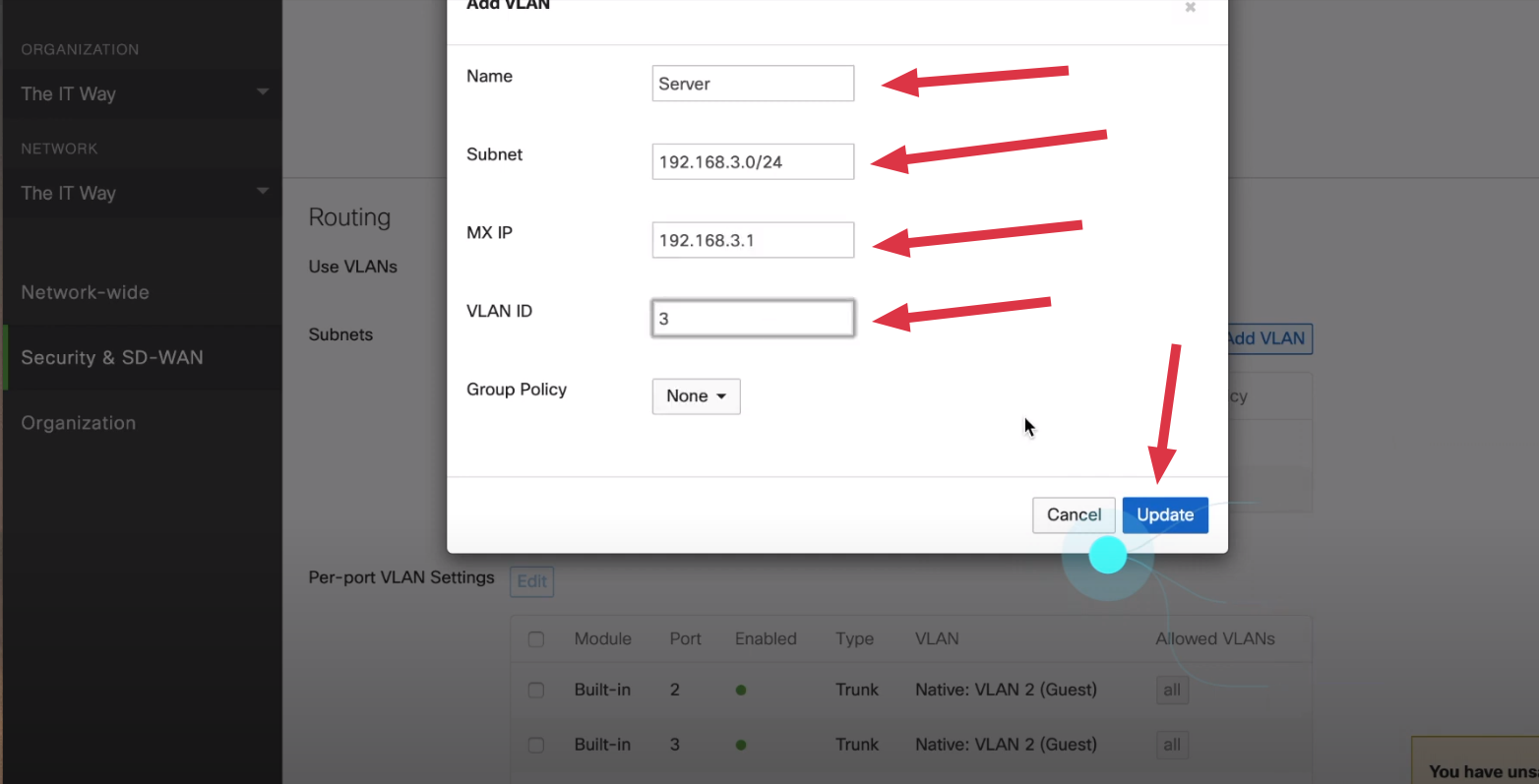Open the Network-wide menu
The width and height of the screenshot is (1539, 784).
coord(86,292)
